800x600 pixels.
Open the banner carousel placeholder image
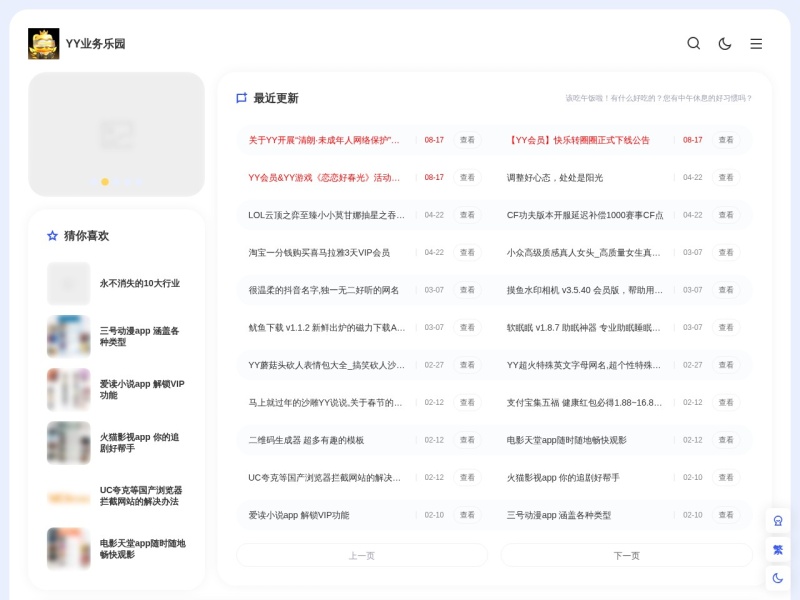[x=116, y=134]
